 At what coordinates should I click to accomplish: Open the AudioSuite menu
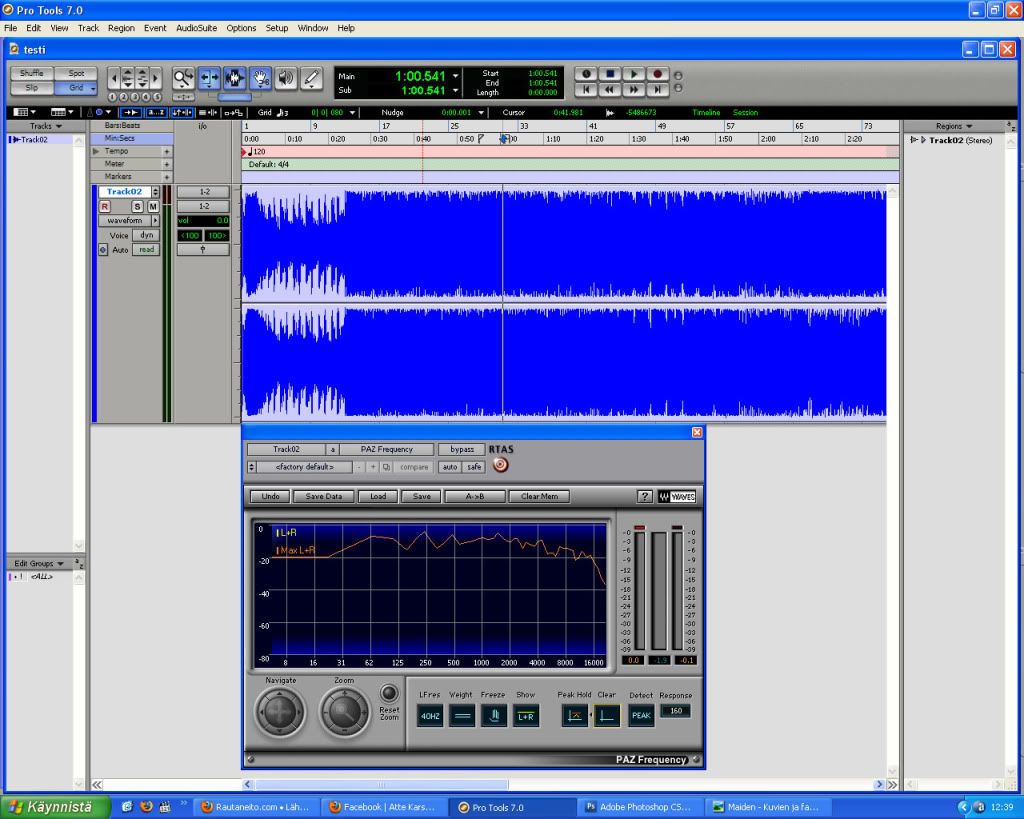pyautogui.click(x=197, y=28)
